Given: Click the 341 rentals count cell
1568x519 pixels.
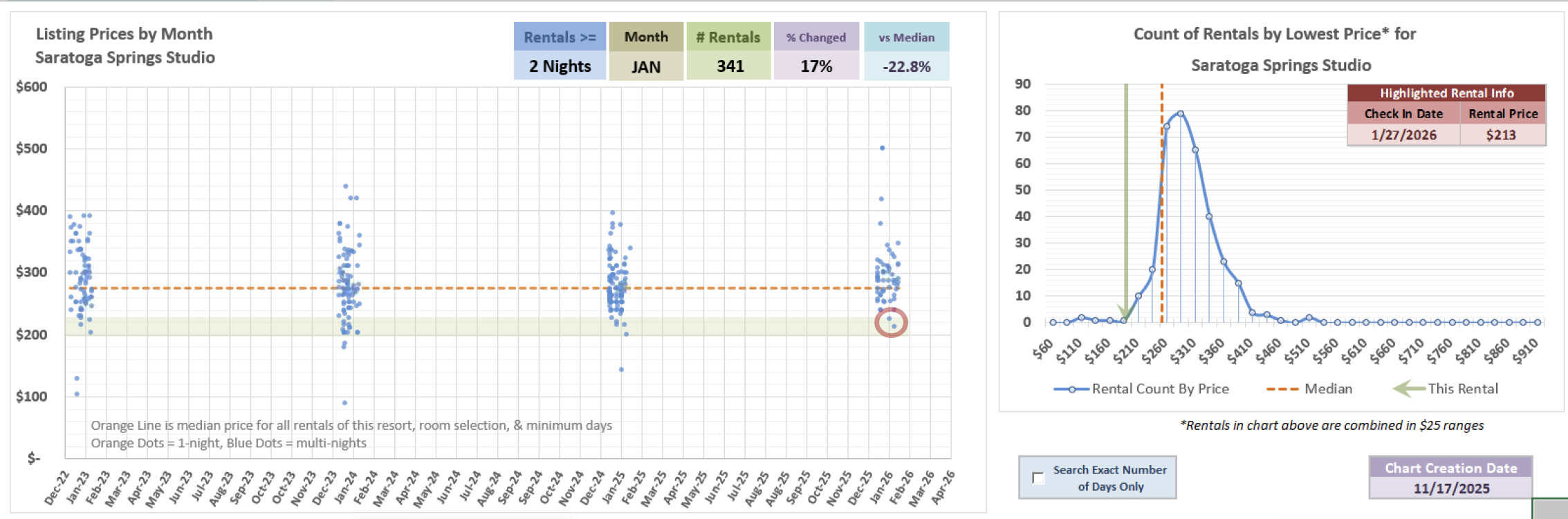Looking at the screenshot, I should 729,66.
